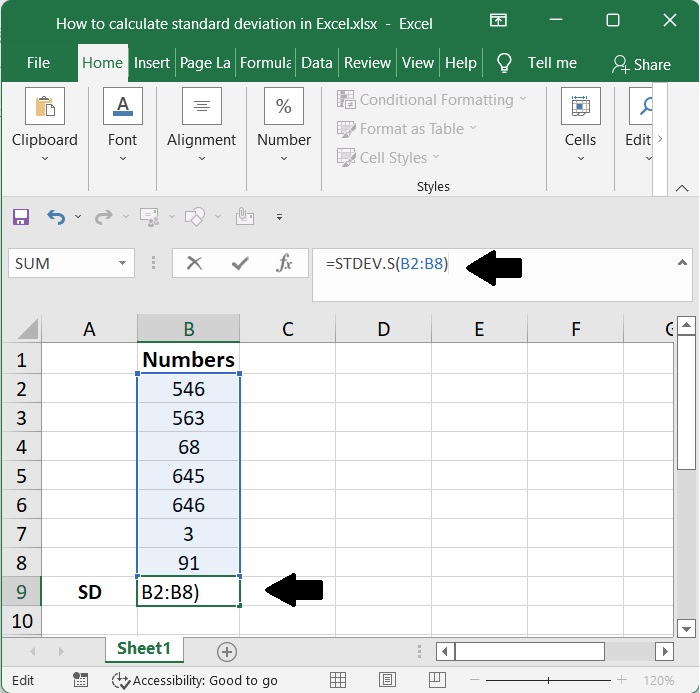Add a new sheet with plus icon
Screen dimensions: 700x693
click(x=227, y=652)
